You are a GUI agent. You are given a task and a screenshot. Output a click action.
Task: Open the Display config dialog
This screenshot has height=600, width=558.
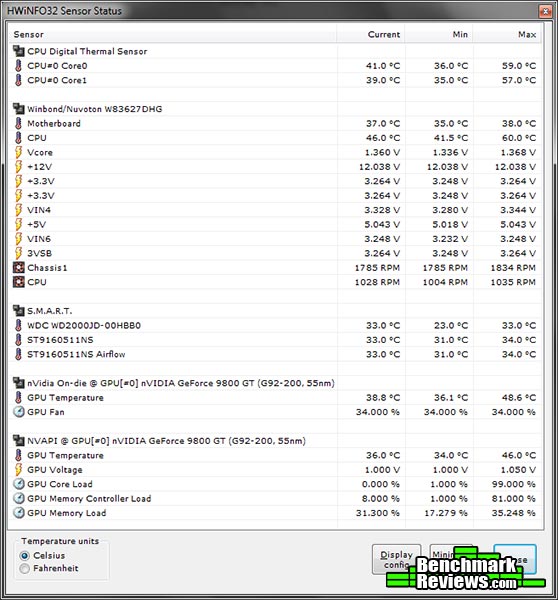[x=396, y=559]
